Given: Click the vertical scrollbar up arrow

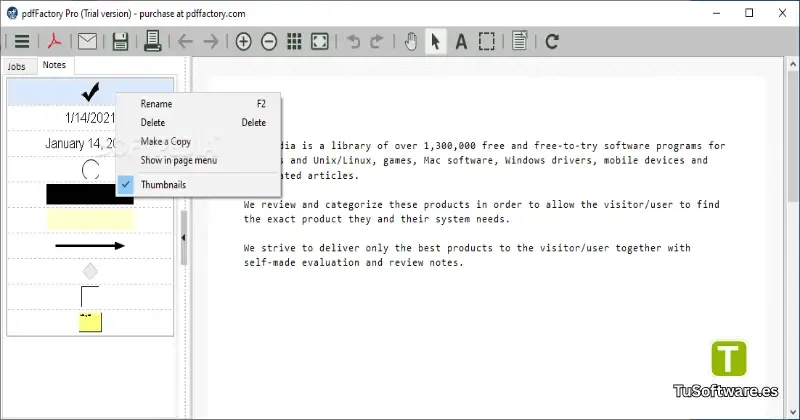Looking at the screenshot, I should (x=793, y=64).
